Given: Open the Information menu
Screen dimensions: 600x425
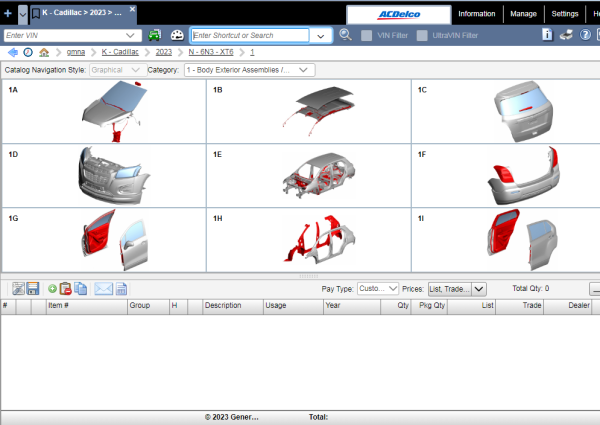Looking at the screenshot, I should coord(476,14).
